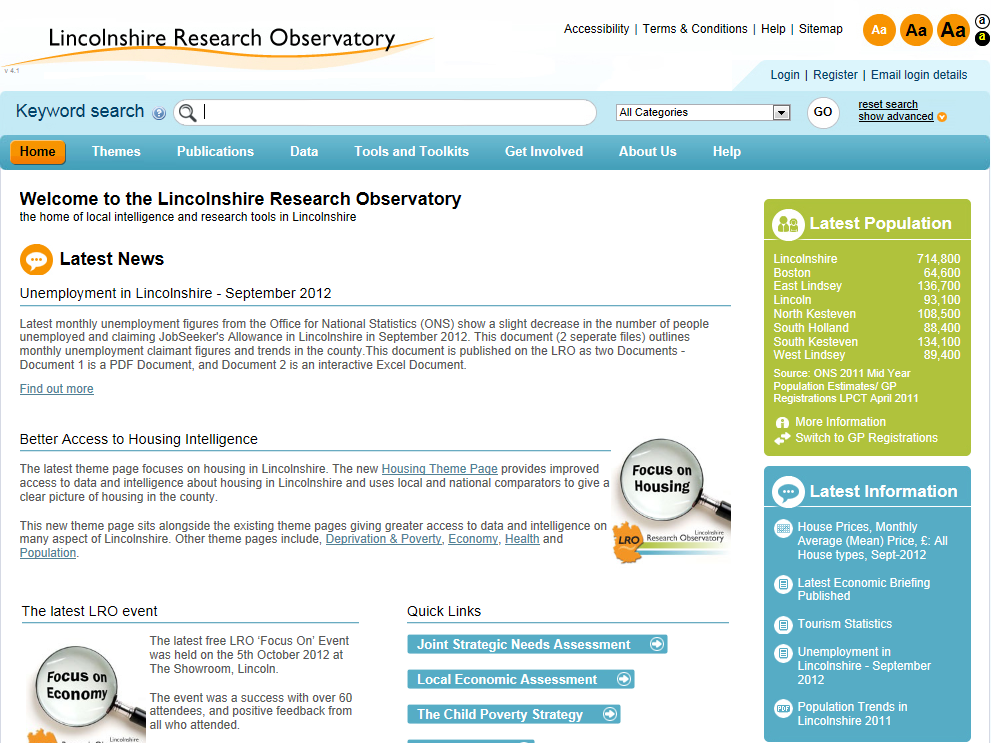Select the medium text size Aa button
This screenshot has width=991, height=743.
[916, 30]
